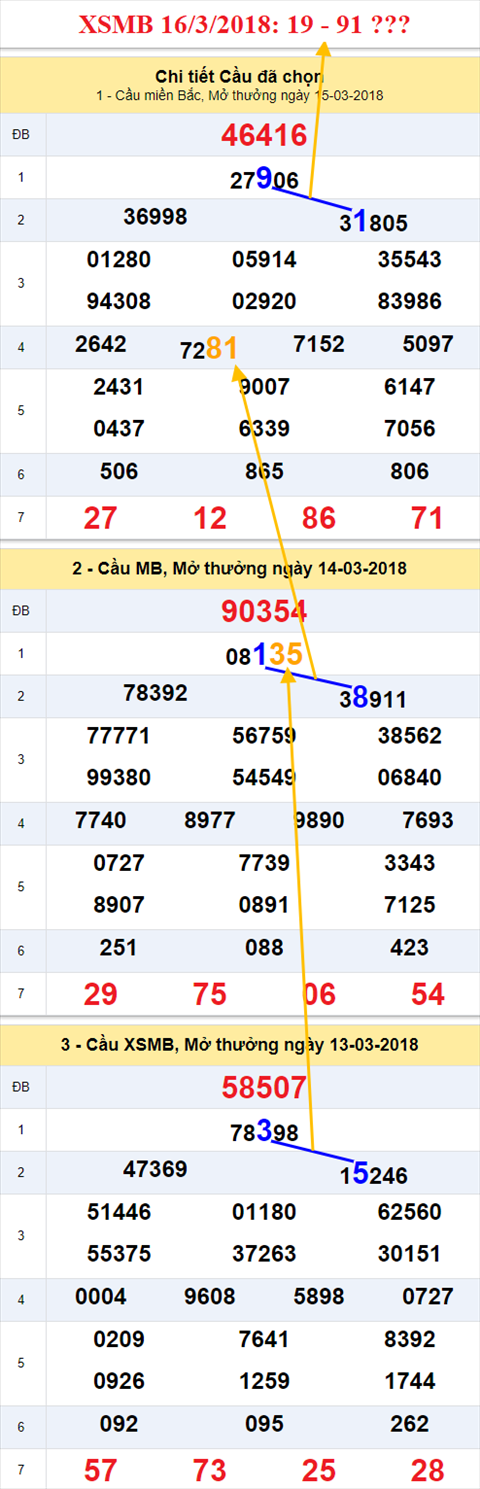
Task: Select third prize number 35543
Action: point(409,260)
